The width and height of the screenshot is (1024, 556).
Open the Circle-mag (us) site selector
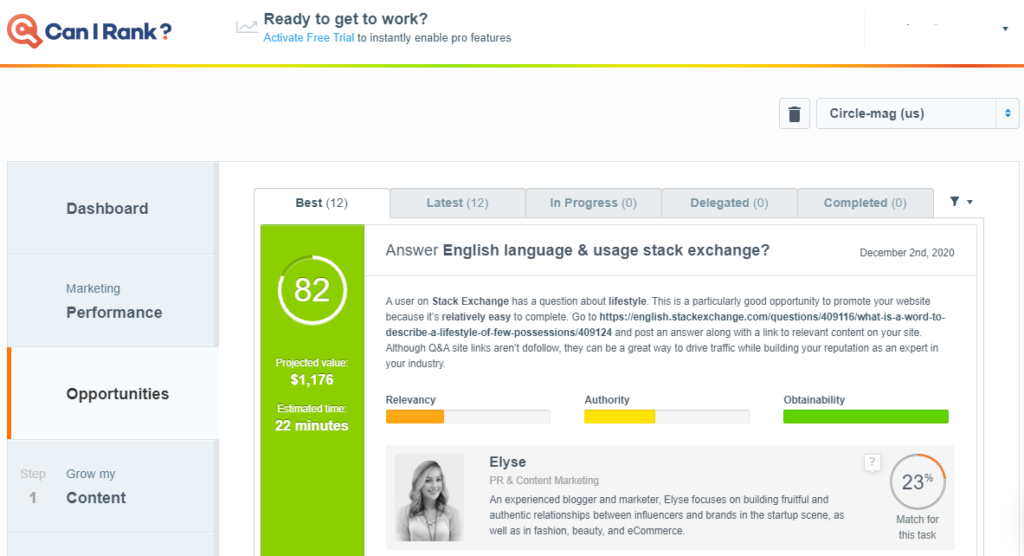point(917,114)
